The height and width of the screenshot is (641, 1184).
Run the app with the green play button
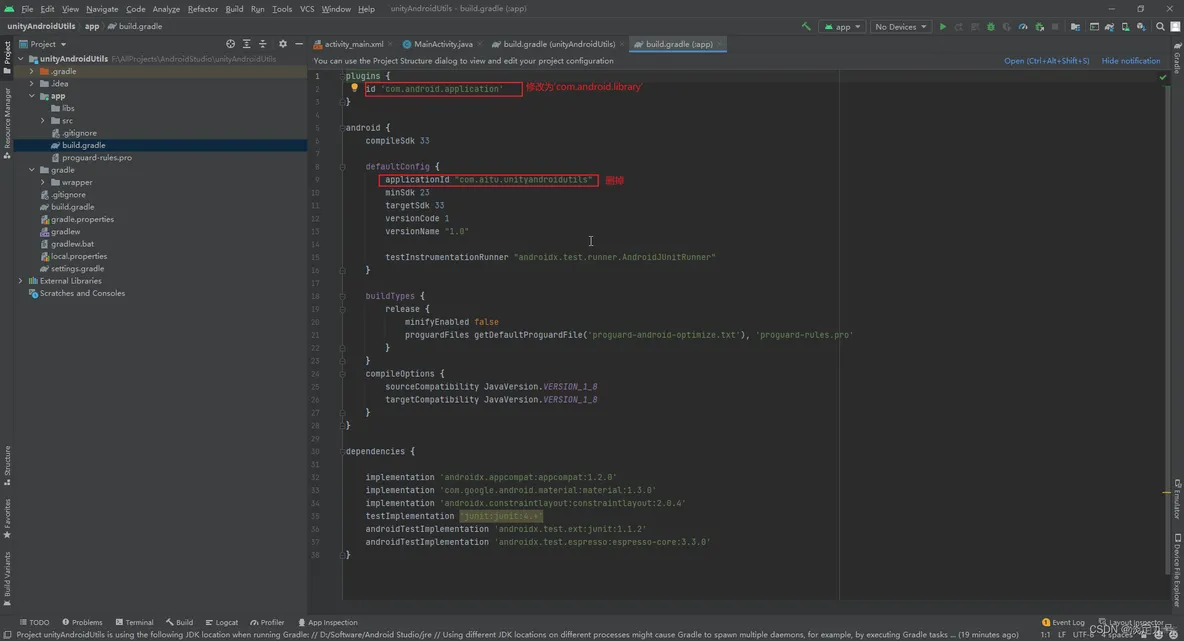coord(942,26)
